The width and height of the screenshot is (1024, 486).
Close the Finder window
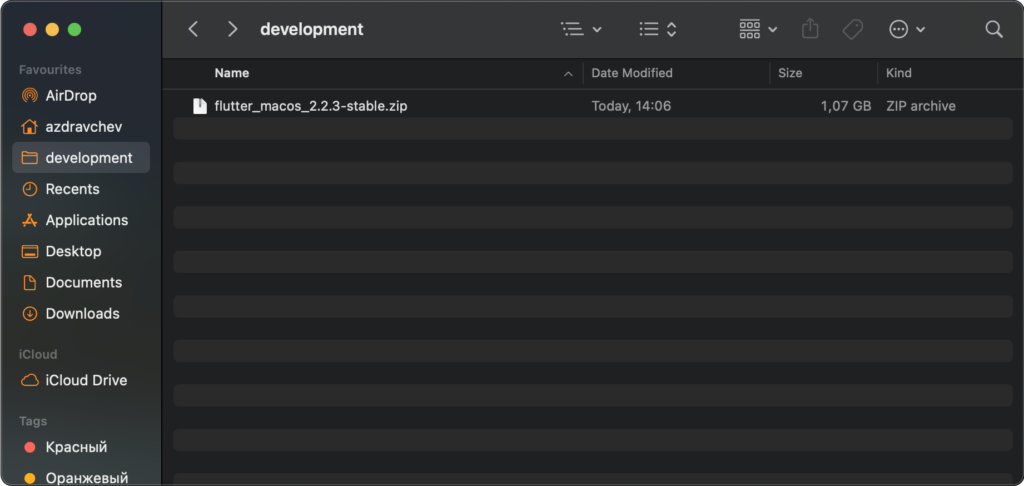pyautogui.click(x=30, y=29)
